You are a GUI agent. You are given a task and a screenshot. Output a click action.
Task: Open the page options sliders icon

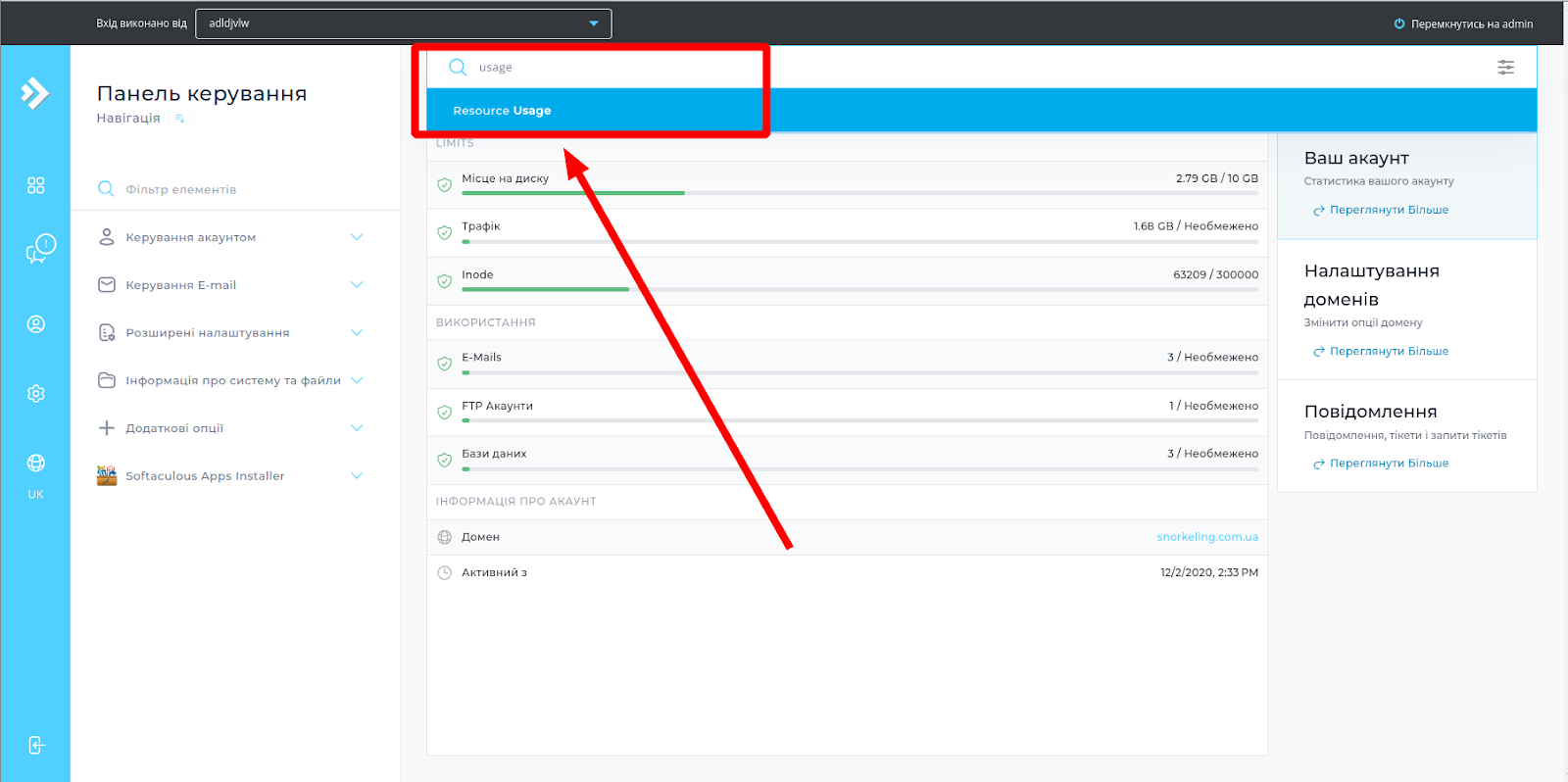[x=1505, y=67]
